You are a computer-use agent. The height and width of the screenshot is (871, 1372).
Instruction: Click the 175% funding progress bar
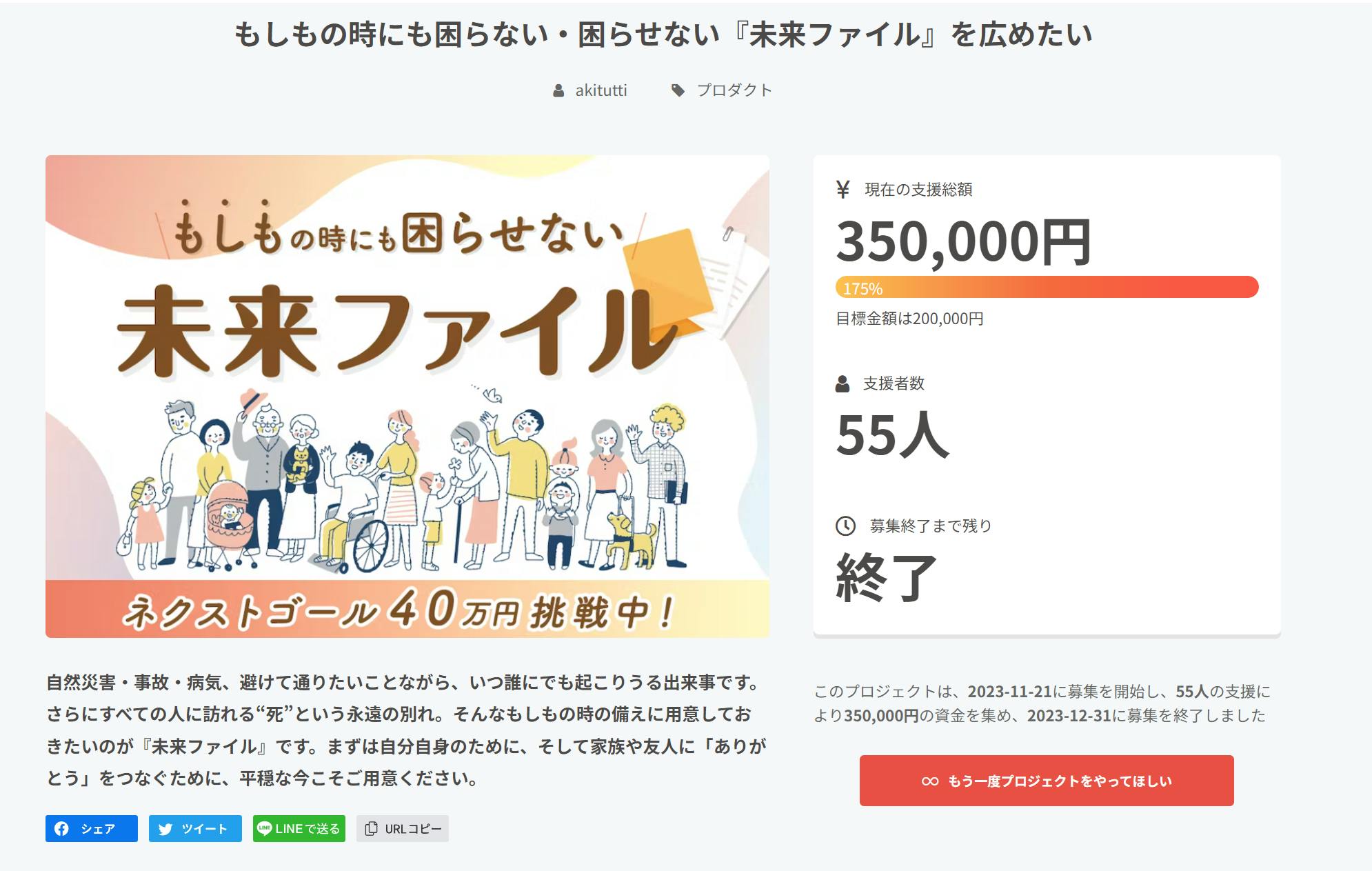coord(1047,287)
